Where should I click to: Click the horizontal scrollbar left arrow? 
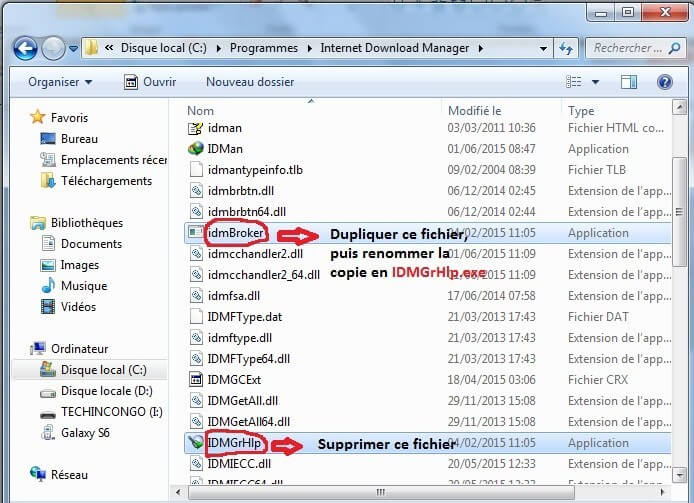coord(178,492)
